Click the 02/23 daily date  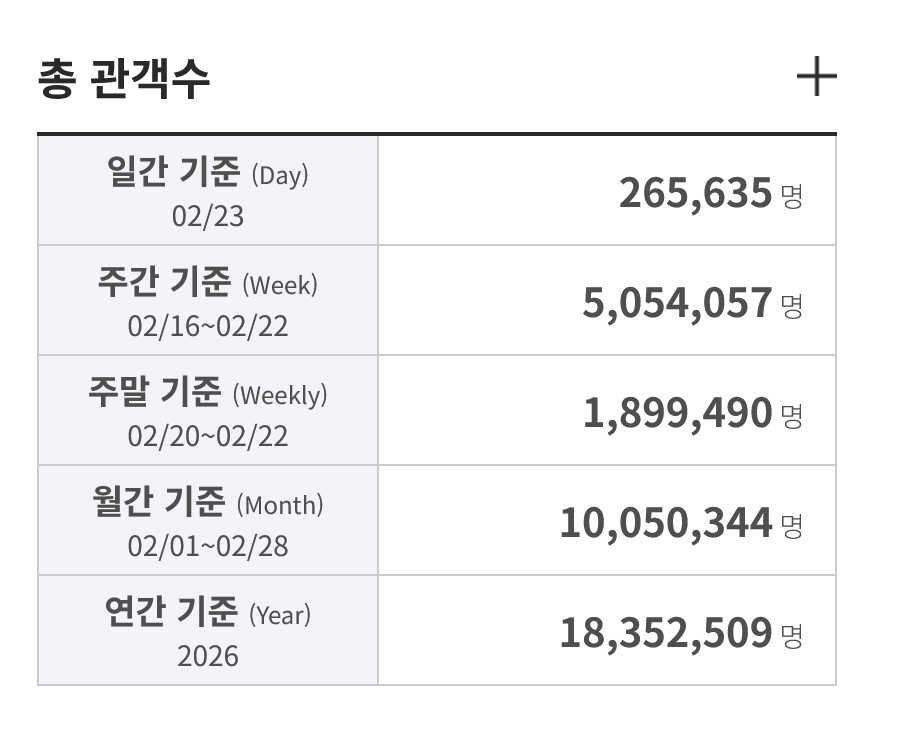click(207, 216)
